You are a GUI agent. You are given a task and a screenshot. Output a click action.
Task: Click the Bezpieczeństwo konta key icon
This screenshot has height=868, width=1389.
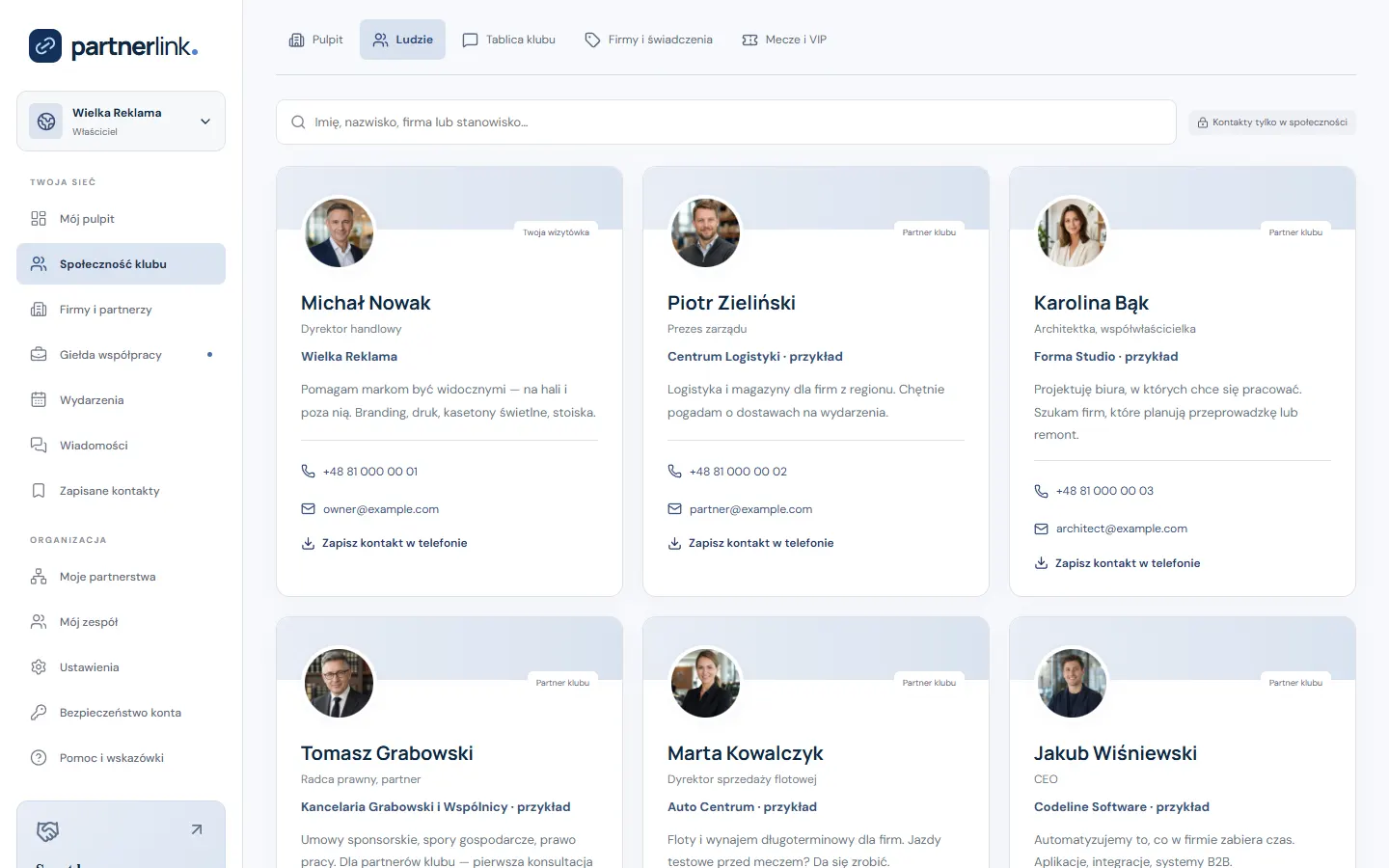click(39, 713)
